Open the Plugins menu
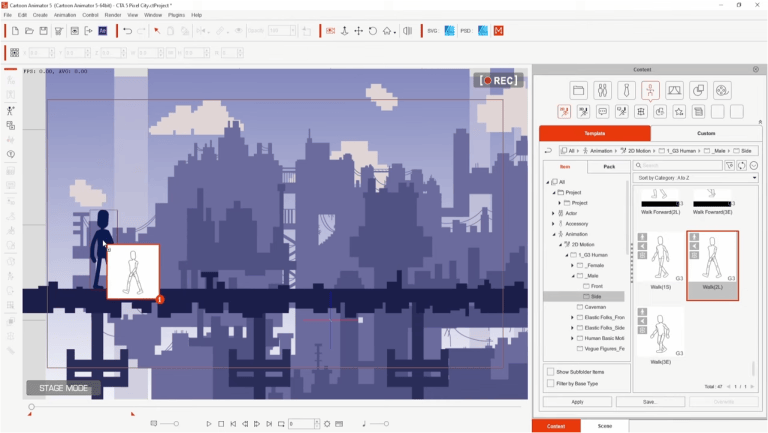This screenshot has width=768, height=433. (x=176, y=15)
